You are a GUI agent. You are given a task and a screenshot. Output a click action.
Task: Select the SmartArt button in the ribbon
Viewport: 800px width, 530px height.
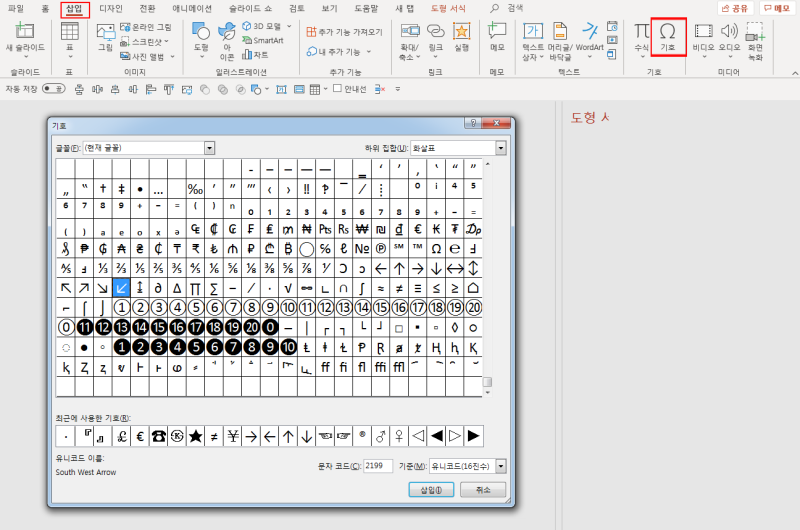click(x=265, y=40)
